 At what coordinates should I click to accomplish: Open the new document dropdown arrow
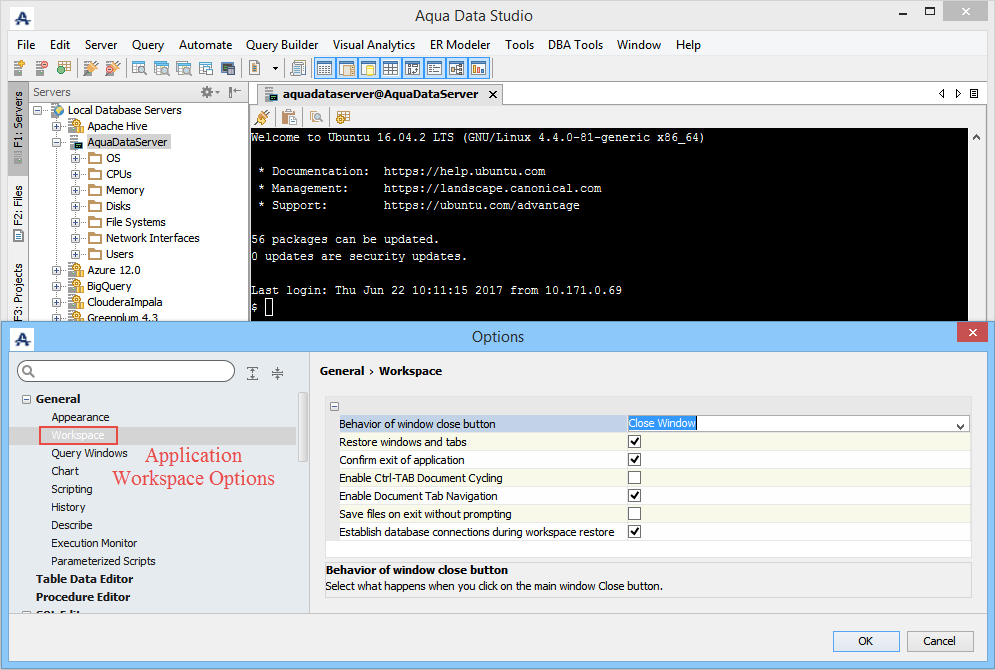(275, 68)
